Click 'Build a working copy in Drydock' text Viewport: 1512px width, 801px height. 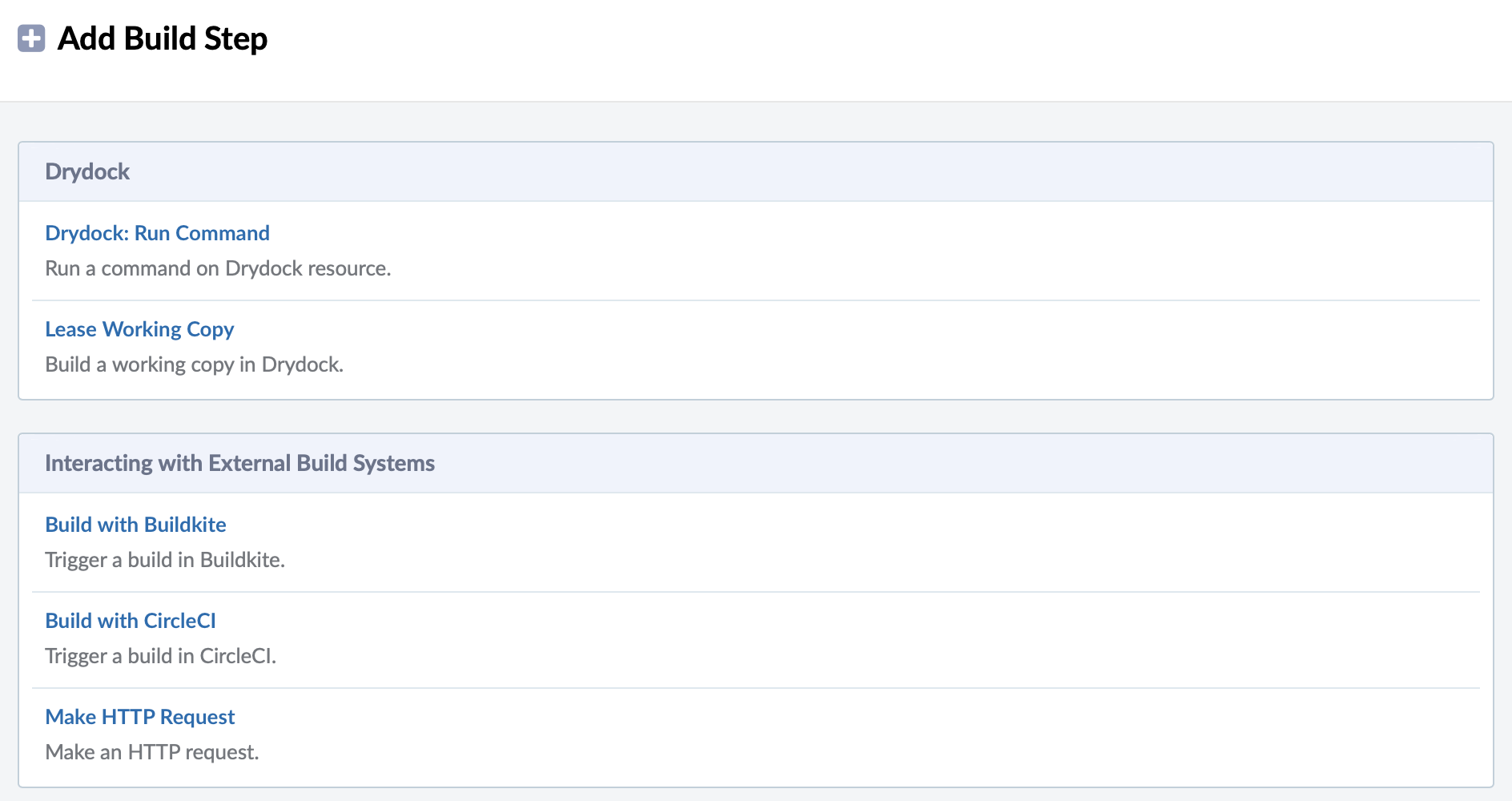tap(194, 364)
